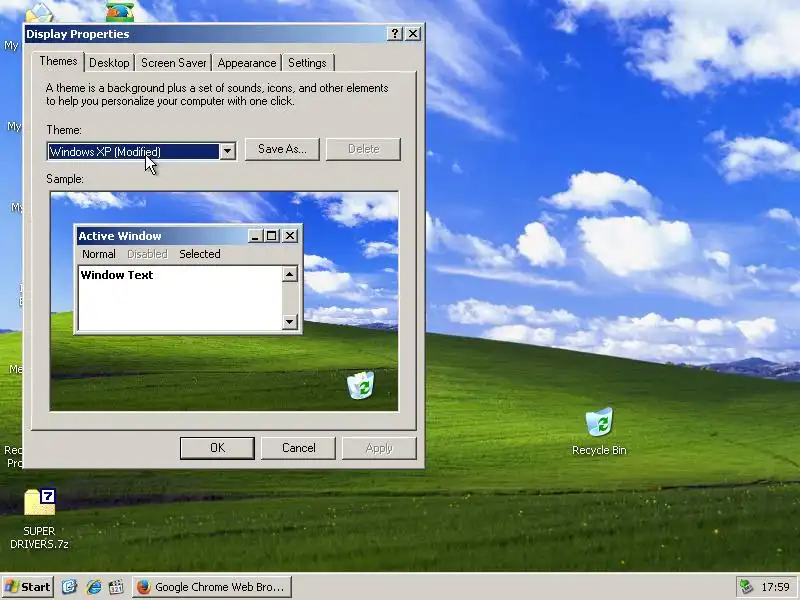
Task: Click the Save As... button
Action: pyautogui.click(x=282, y=149)
